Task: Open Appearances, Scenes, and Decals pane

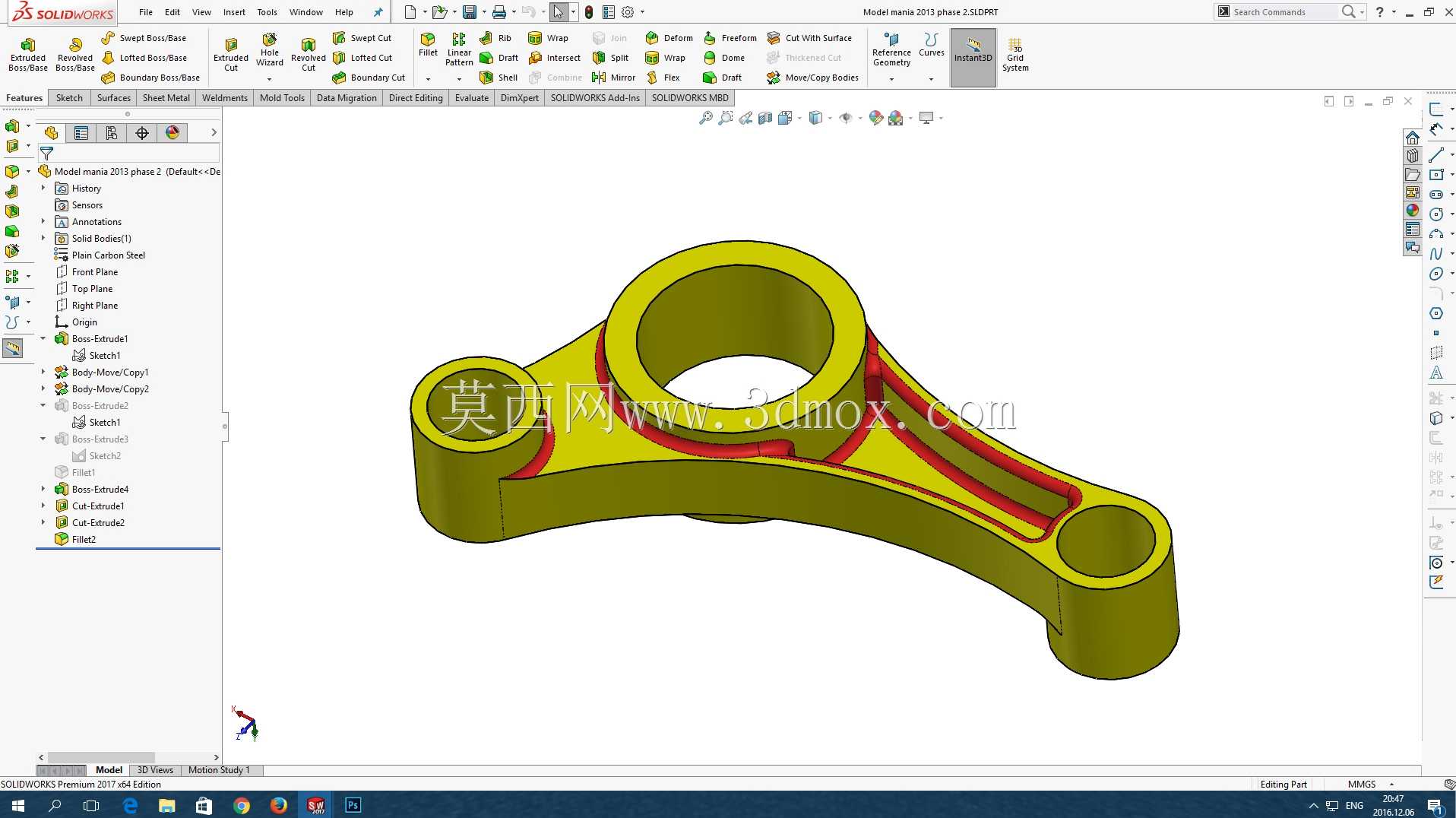Action: [1413, 211]
